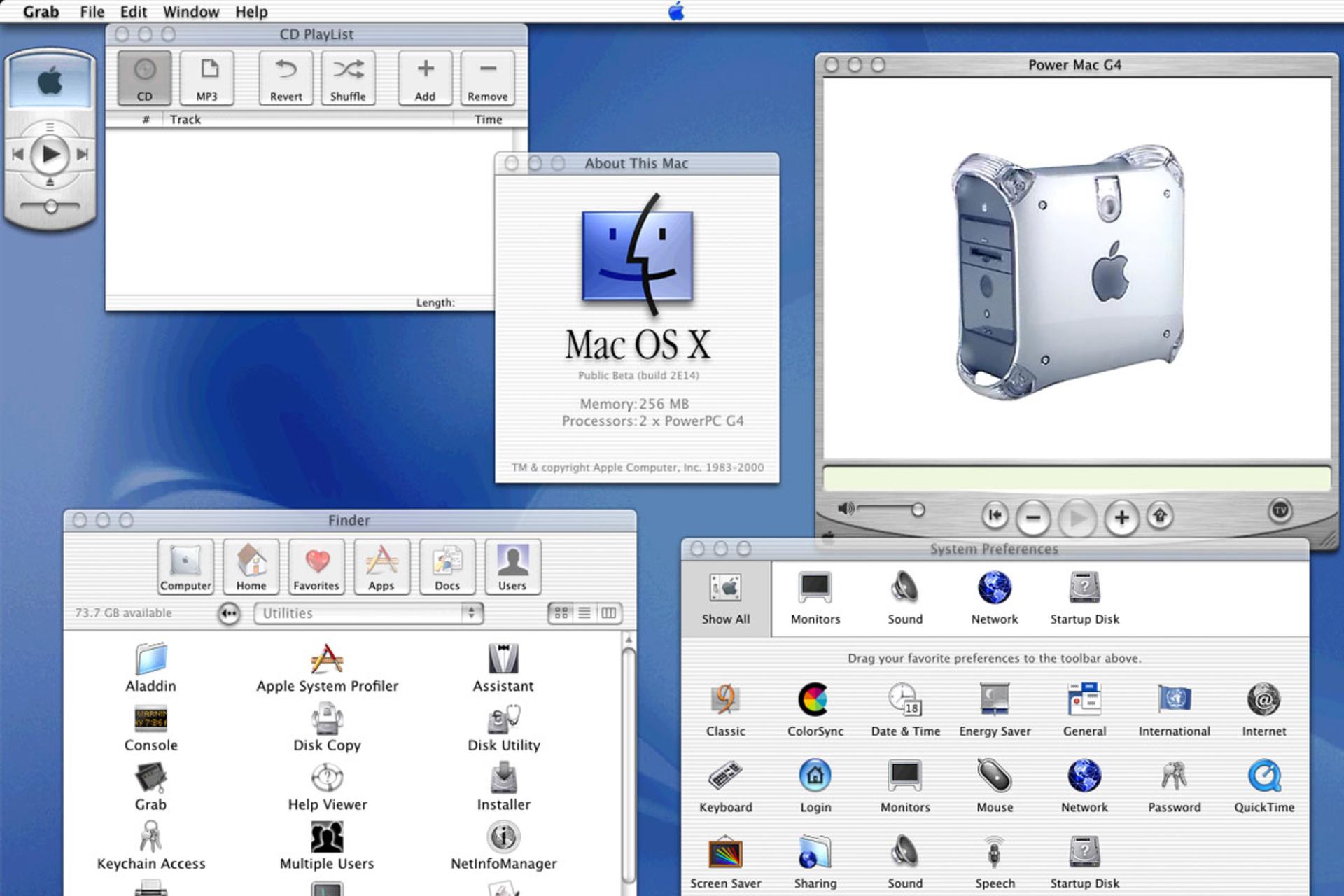1344x896 pixels.
Task: Open Apple System Profiler in Finder
Action: (327, 667)
